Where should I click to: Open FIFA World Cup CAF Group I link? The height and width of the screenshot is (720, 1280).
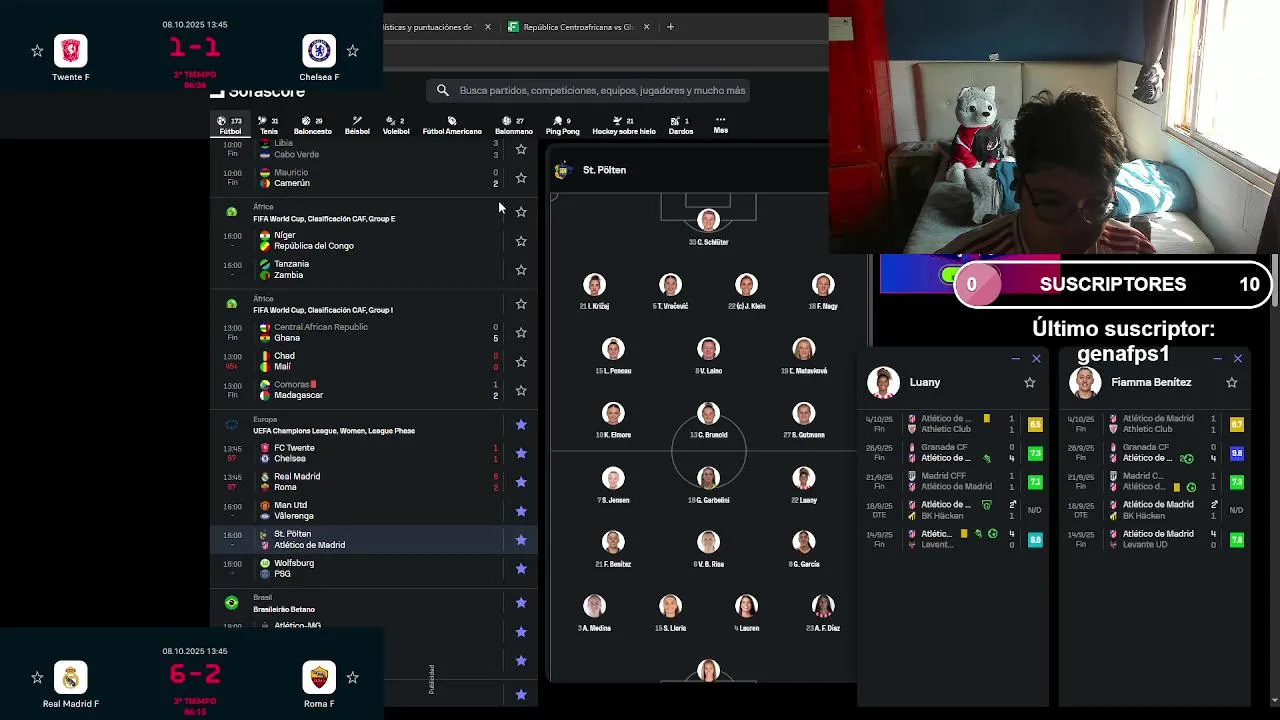[x=323, y=310]
